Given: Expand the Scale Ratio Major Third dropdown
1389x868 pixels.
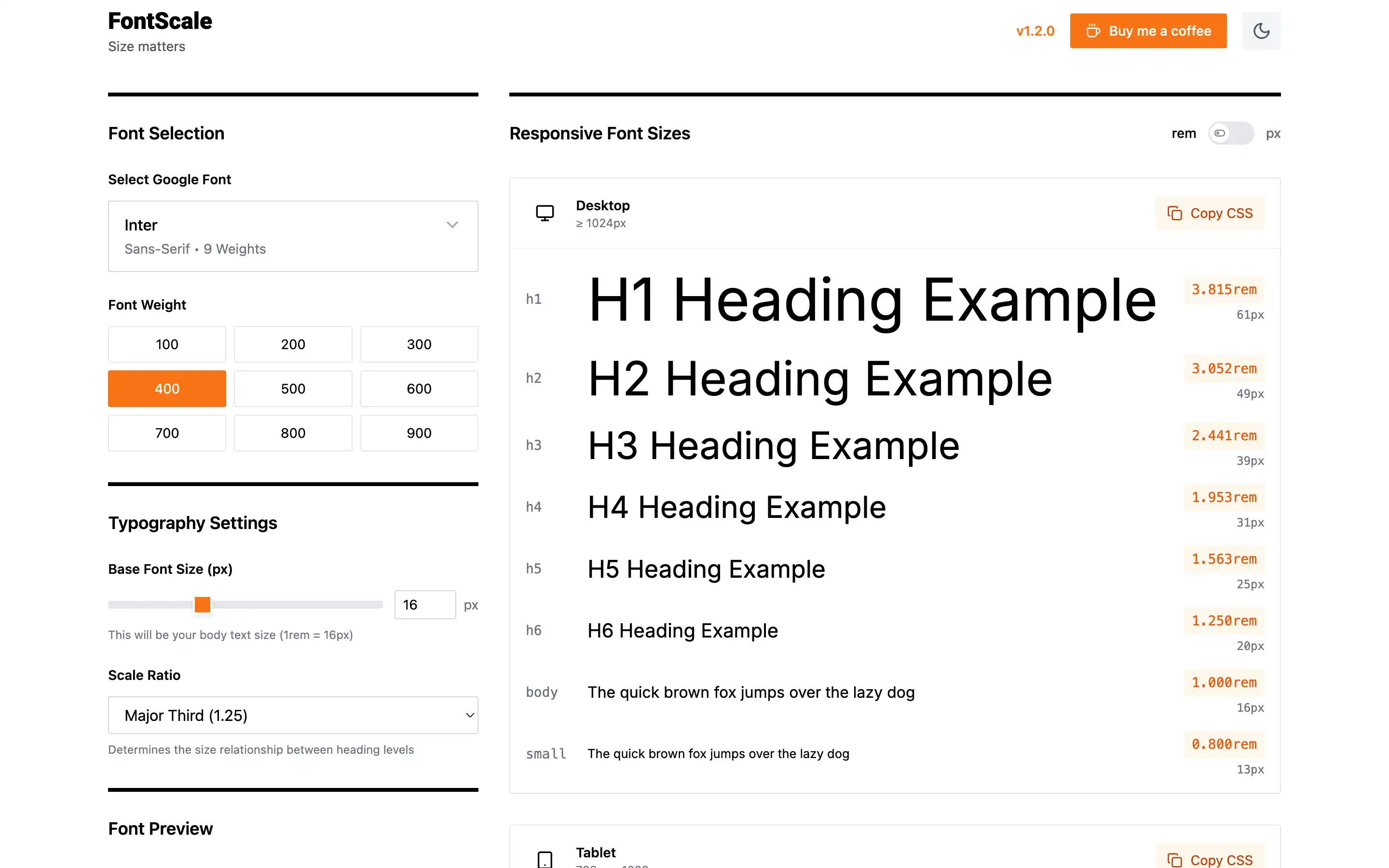Looking at the screenshot, I should point(293,715).
